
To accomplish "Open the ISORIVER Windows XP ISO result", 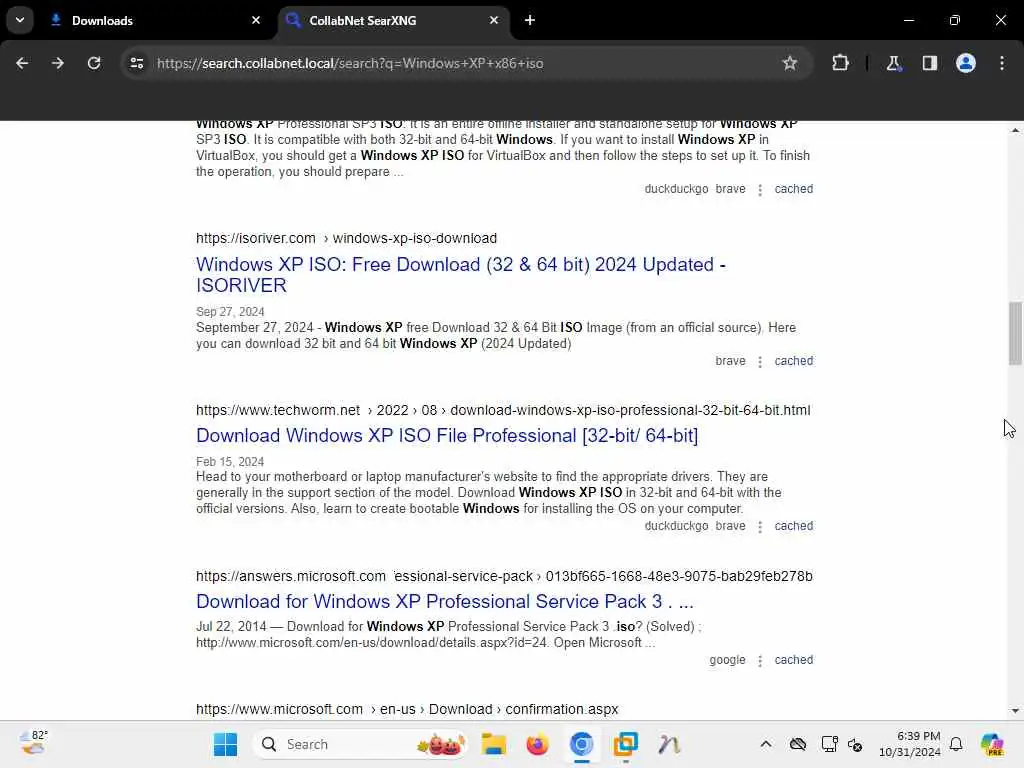I will coord(460,274).
